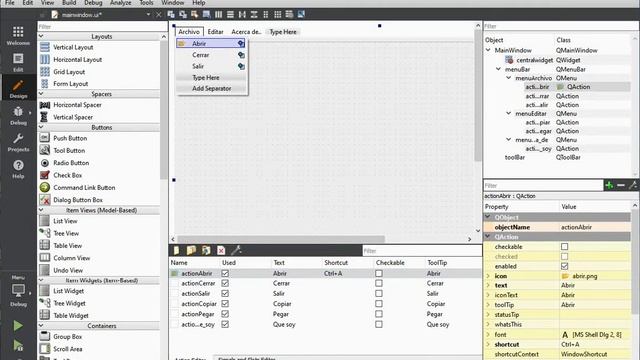Viewport: 640px width, 360px height.
Task: Select the Salir menu entry
Action: [211, 66]
